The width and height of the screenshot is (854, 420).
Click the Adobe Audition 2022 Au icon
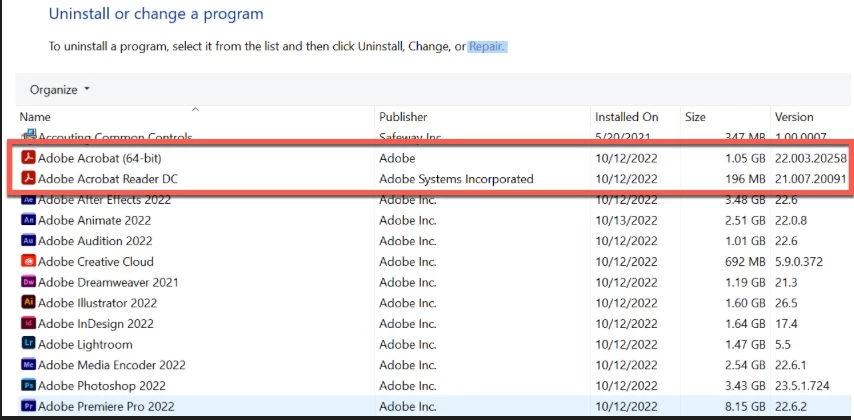pos(28,241)
